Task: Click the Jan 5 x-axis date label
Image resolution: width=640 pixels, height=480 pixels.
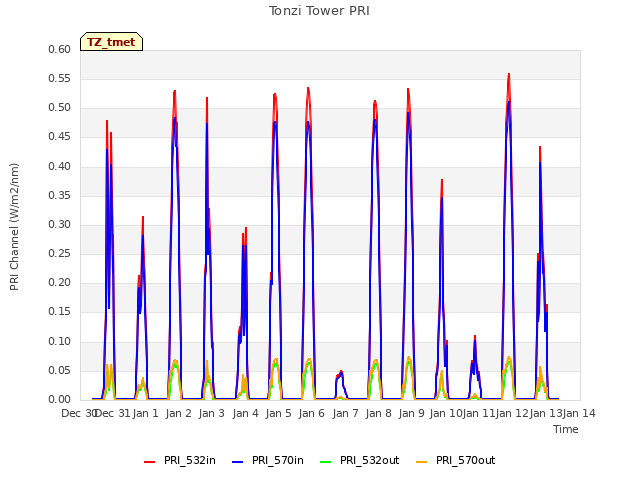Action: point(279,413)
